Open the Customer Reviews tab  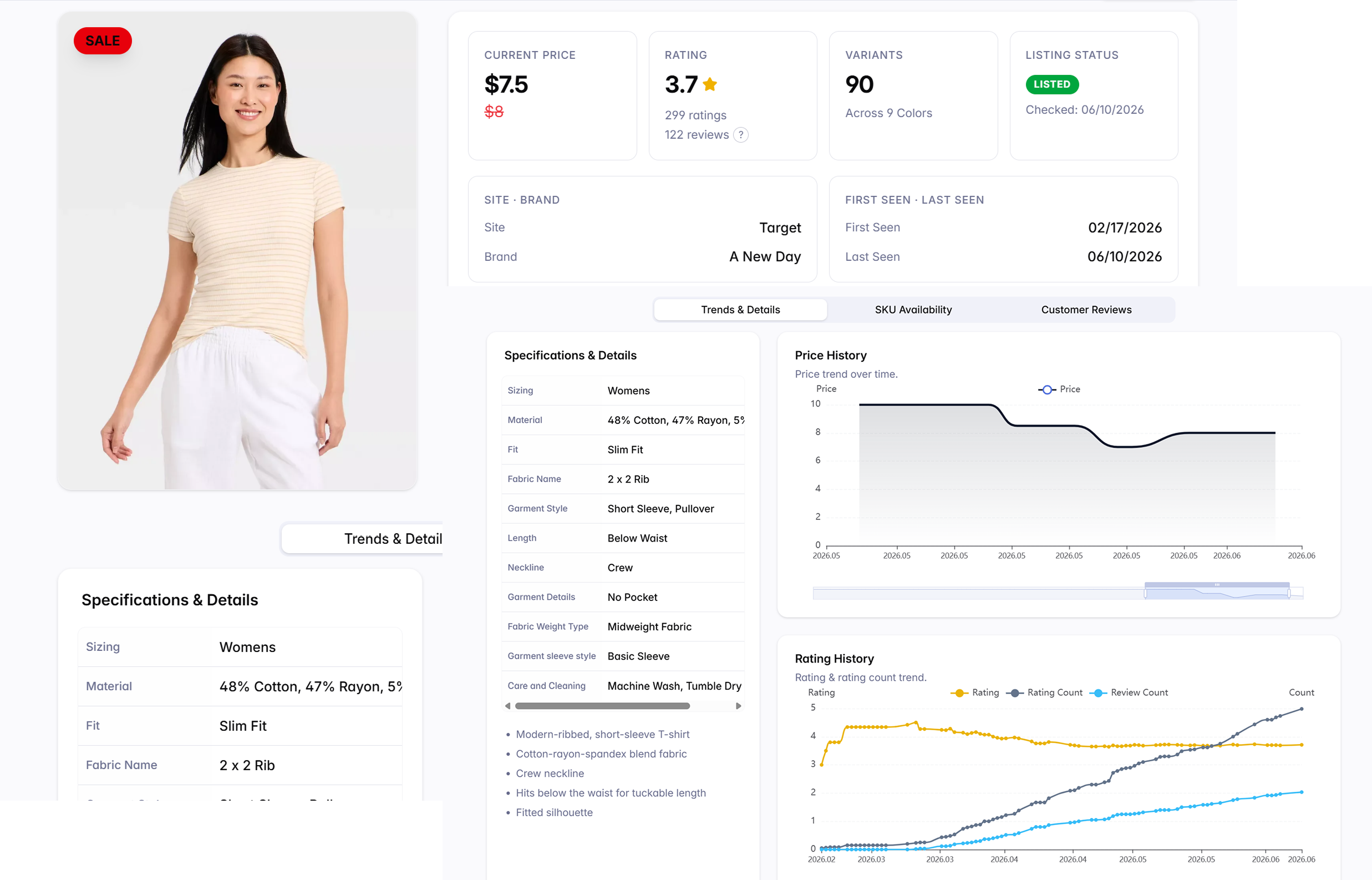(1086, 310)
